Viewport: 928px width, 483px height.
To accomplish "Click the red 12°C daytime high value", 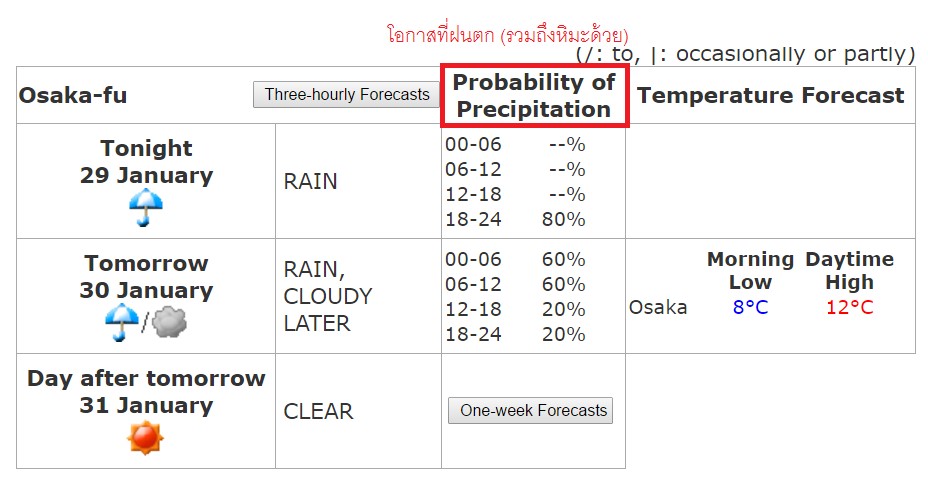I will 850,307.
